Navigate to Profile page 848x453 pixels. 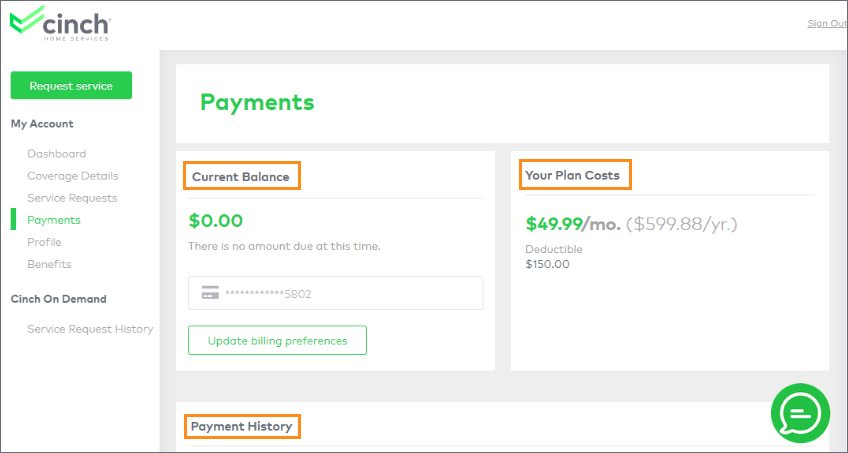pyautogui.click(x=44, y=242)
